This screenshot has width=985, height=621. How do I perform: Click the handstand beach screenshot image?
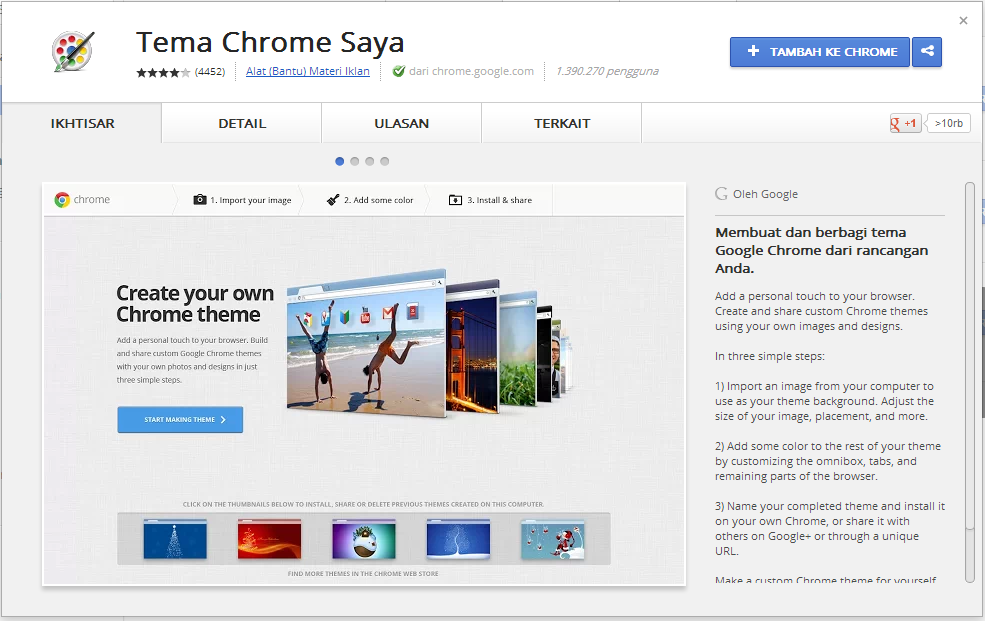[366, 343]
